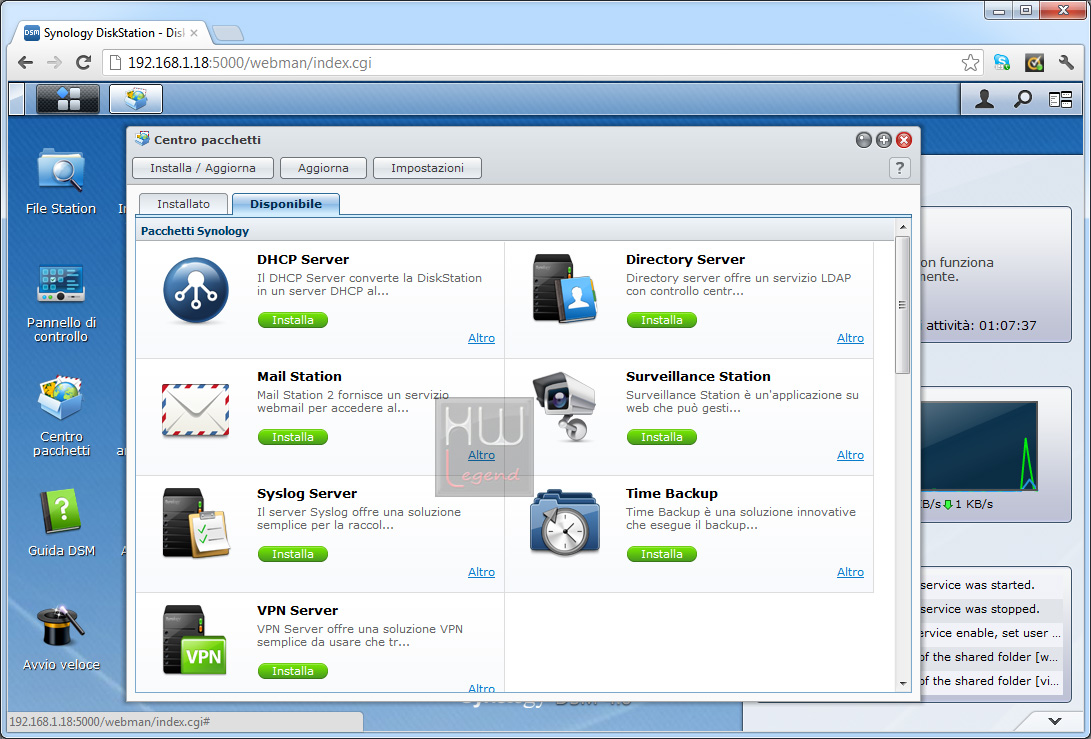The width and height of the screenshot is (1091, 739).
Task: Open Altro link for Surveillance Station
Action: coord(850,455)
